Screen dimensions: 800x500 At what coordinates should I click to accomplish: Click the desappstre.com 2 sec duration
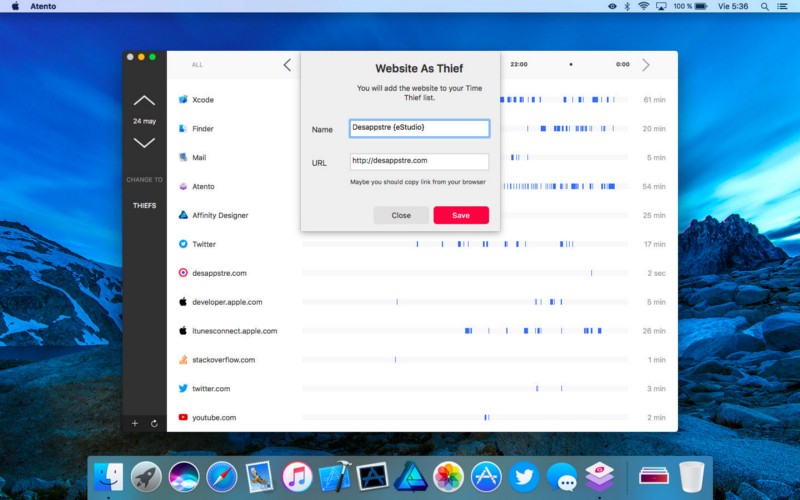pyautogui.click(x=657, y=273)
